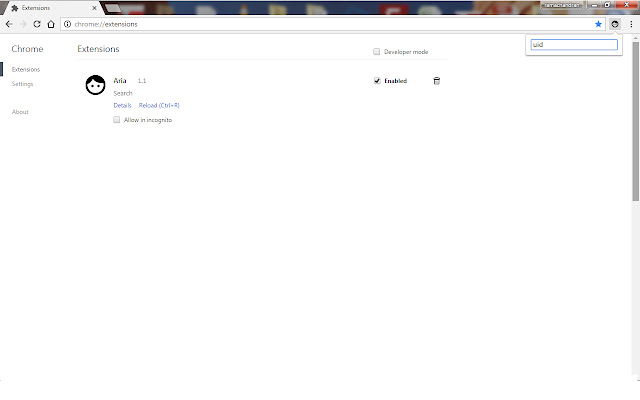Image resolution: width=640 pixels, height=400 pixels.
Task: Open the Details link for Aria
Action: [122, 105]
